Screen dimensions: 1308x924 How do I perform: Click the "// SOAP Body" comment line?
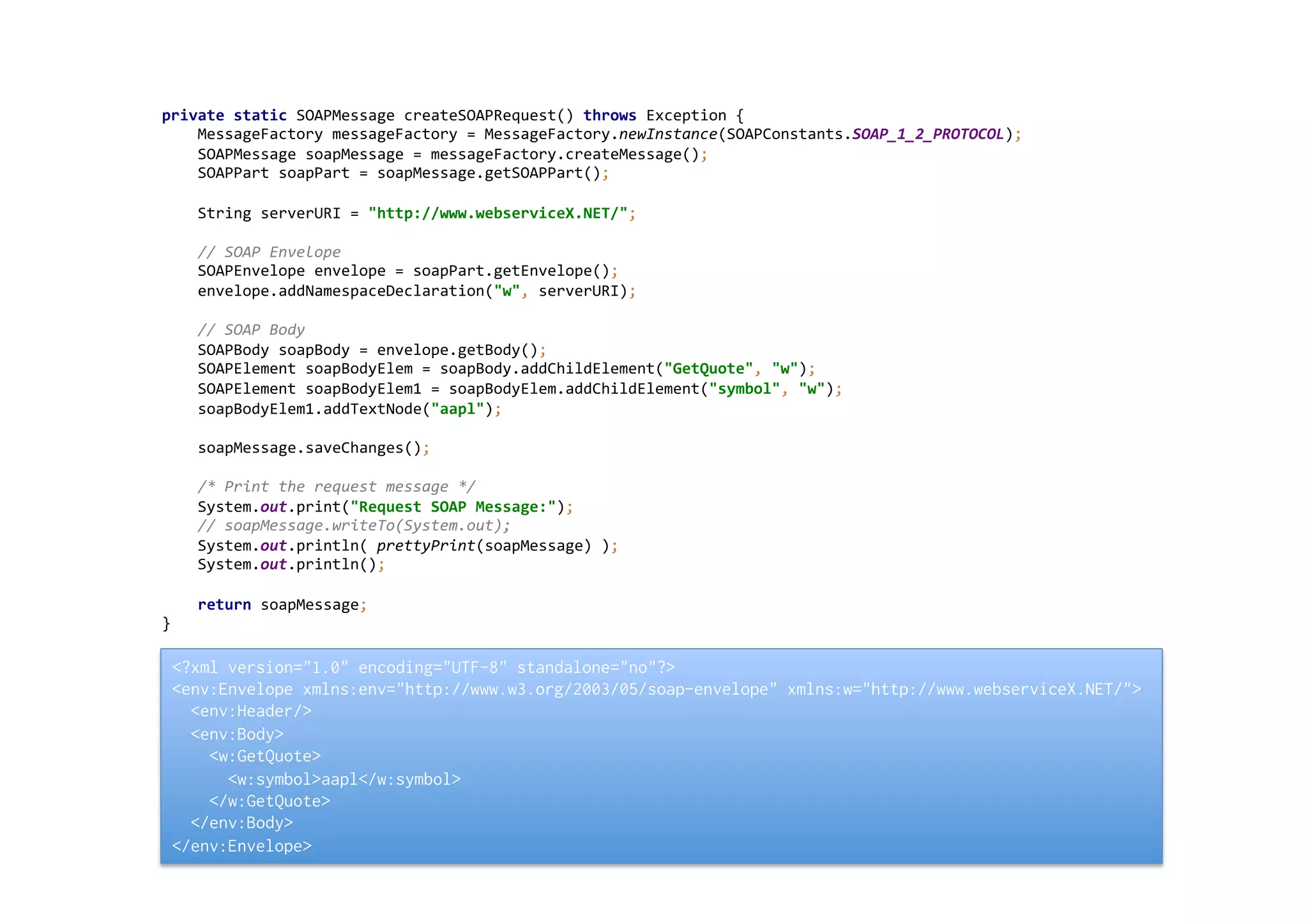pyautogui.click(x=251, y=330)
